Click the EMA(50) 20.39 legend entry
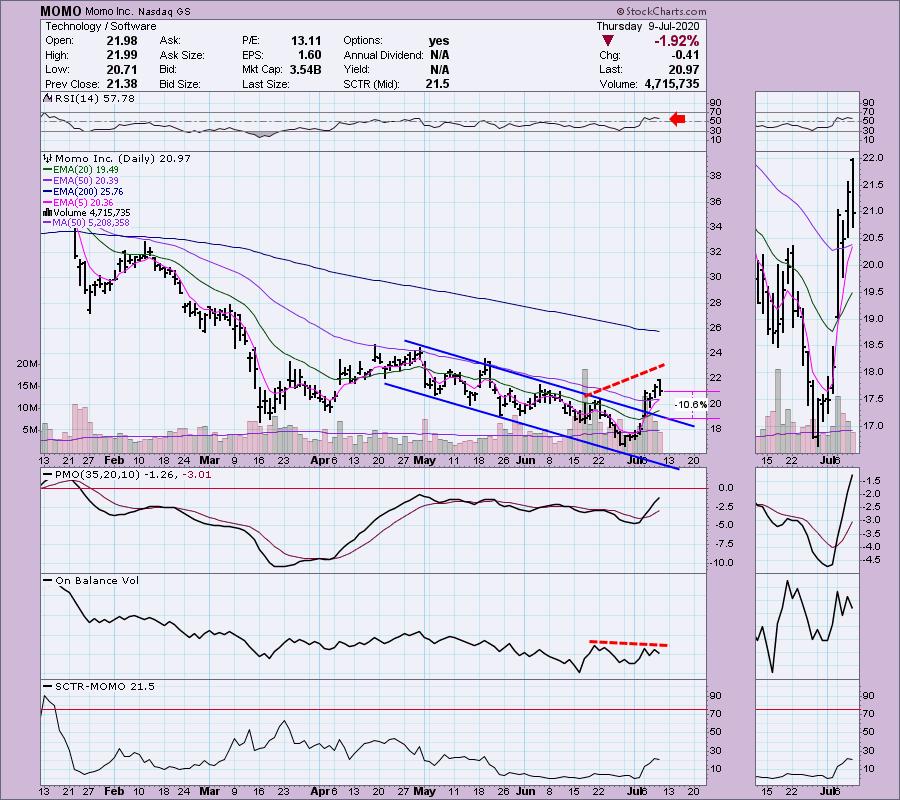 click(x=86, y=181)
